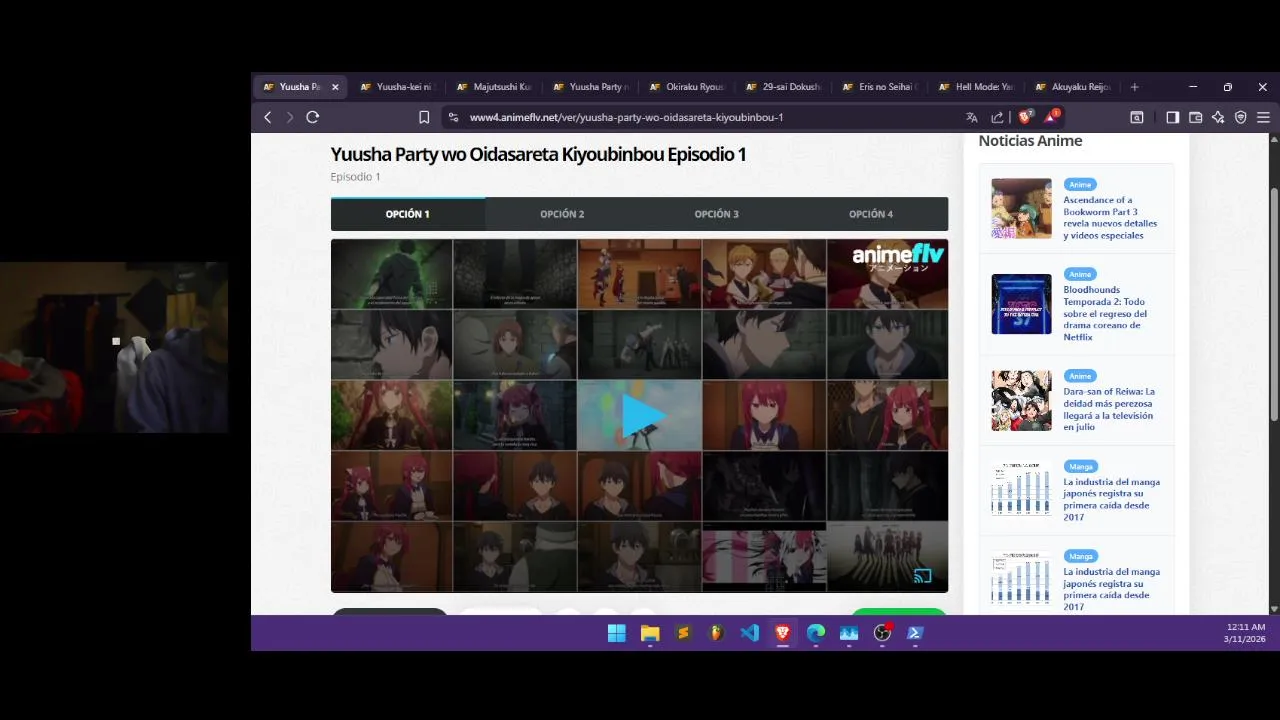Cast video using the Chromecast icon

[922, 575]
